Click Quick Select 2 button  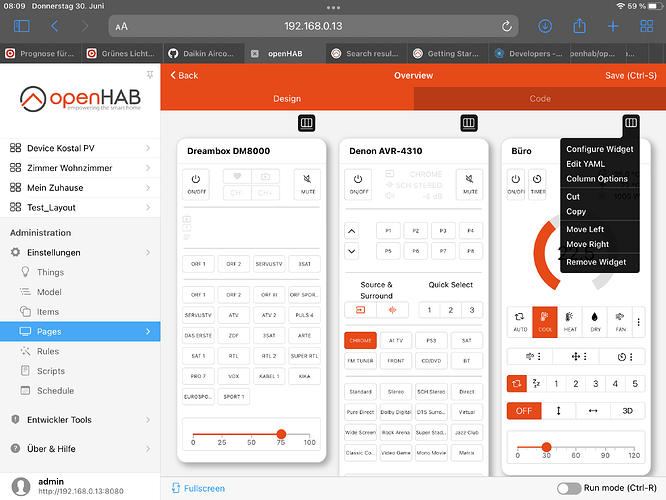[x=451, y=310]
